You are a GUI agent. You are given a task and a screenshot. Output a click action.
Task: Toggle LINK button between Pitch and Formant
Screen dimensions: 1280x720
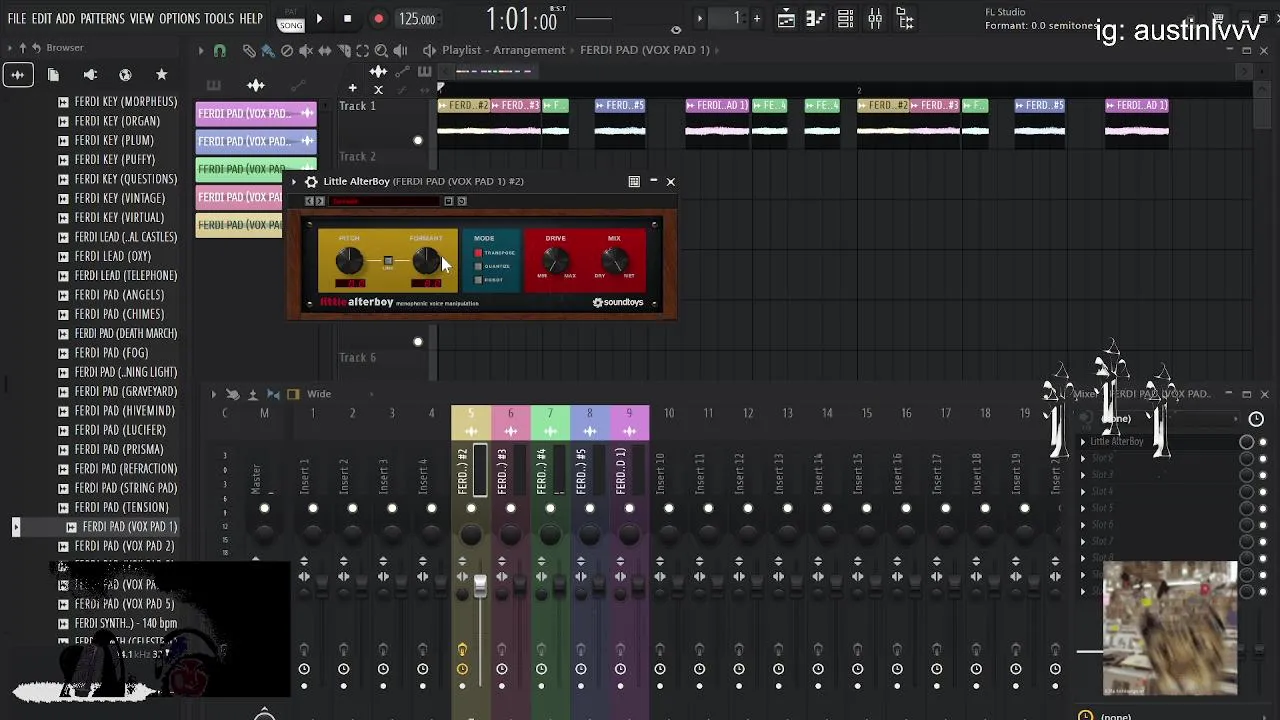click(x=388, y=261)
